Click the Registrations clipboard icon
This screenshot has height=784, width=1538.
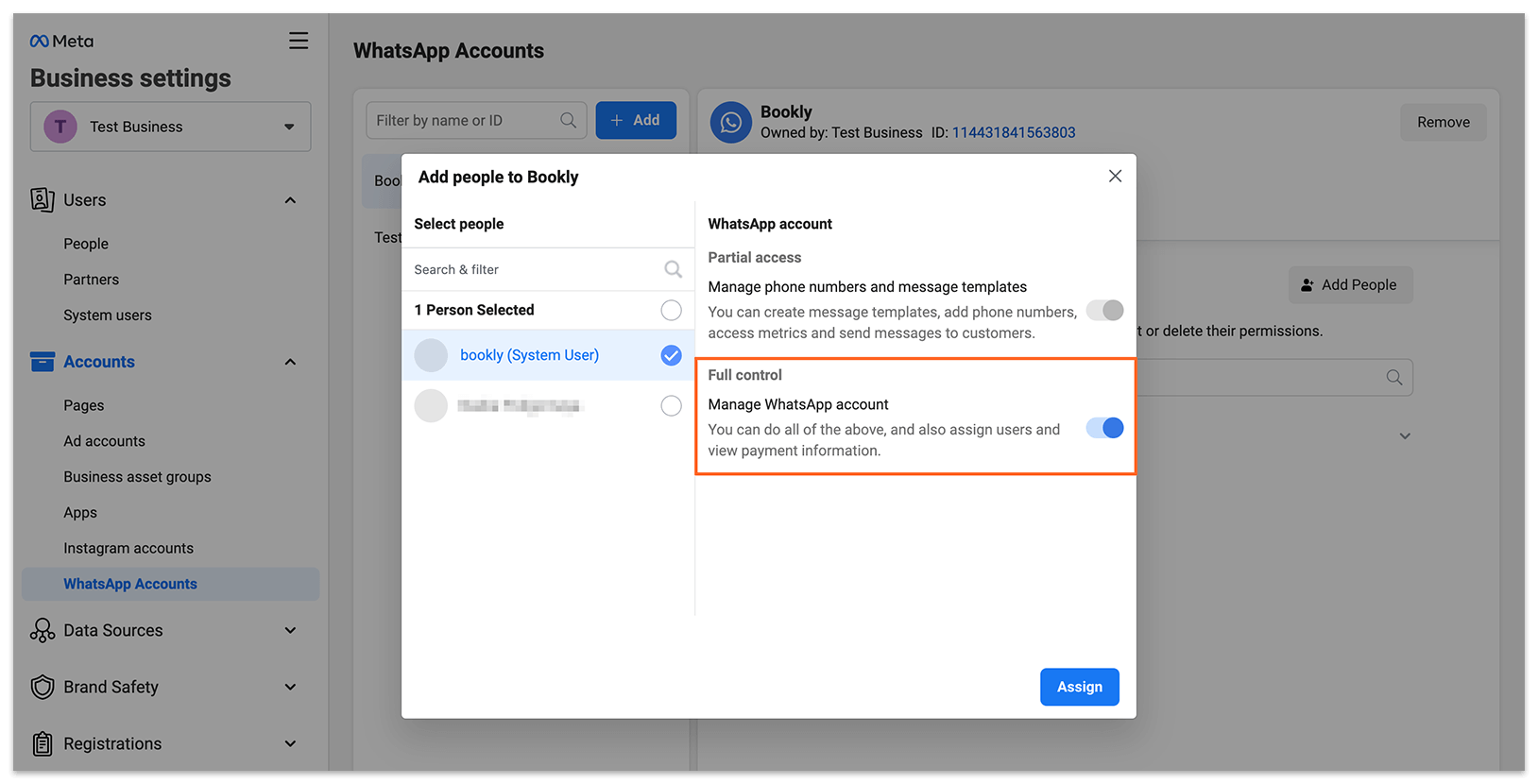click(x=43, y=743)
